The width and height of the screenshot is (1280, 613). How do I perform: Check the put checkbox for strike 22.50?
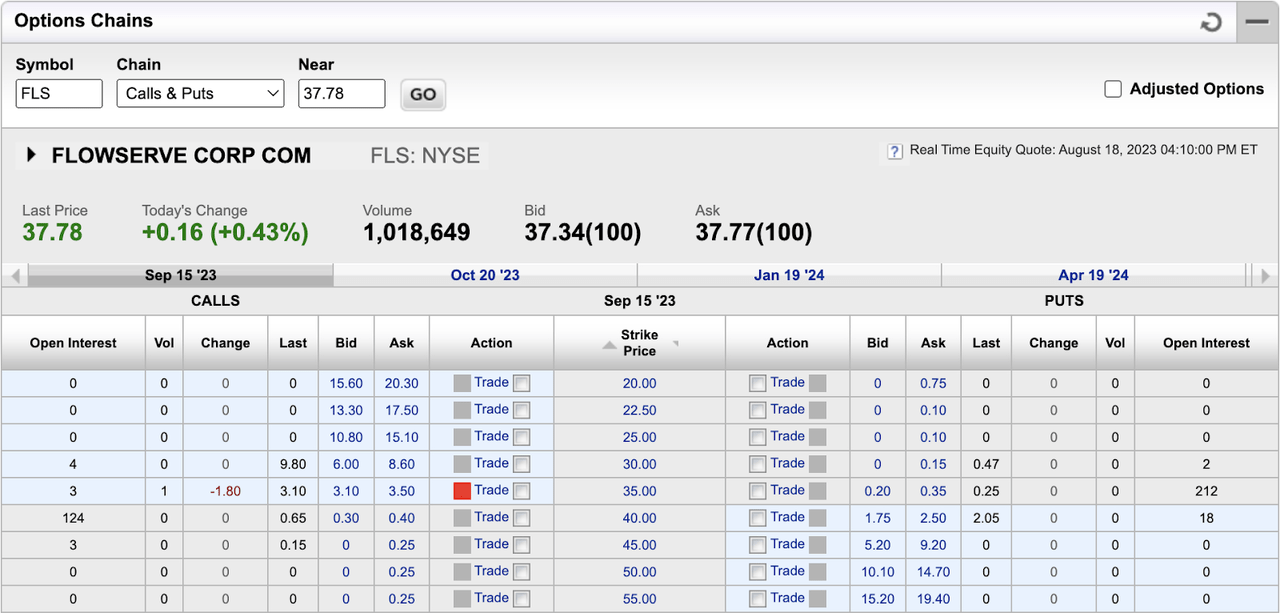click(758, 410)
